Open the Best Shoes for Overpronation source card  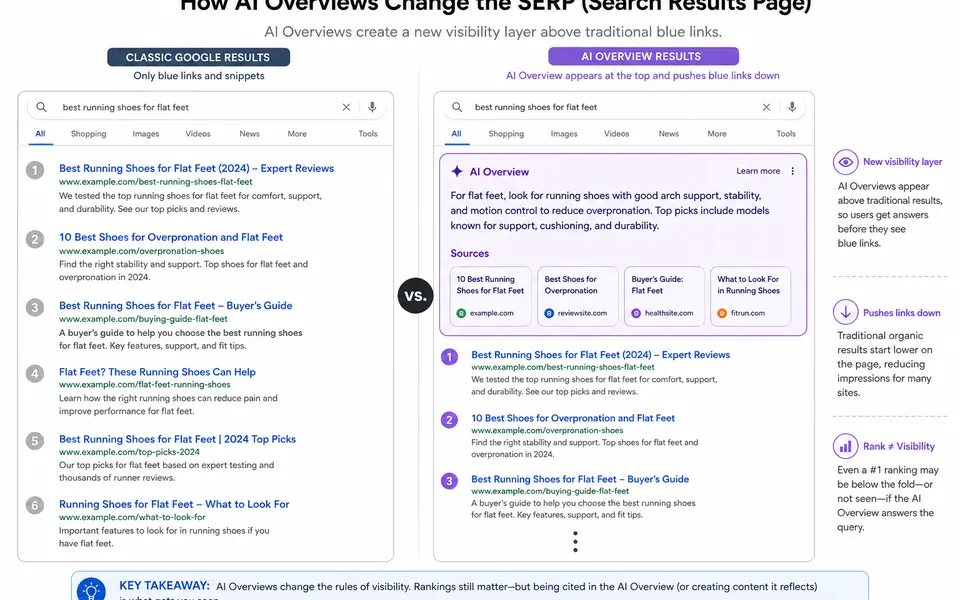(578, 296)
